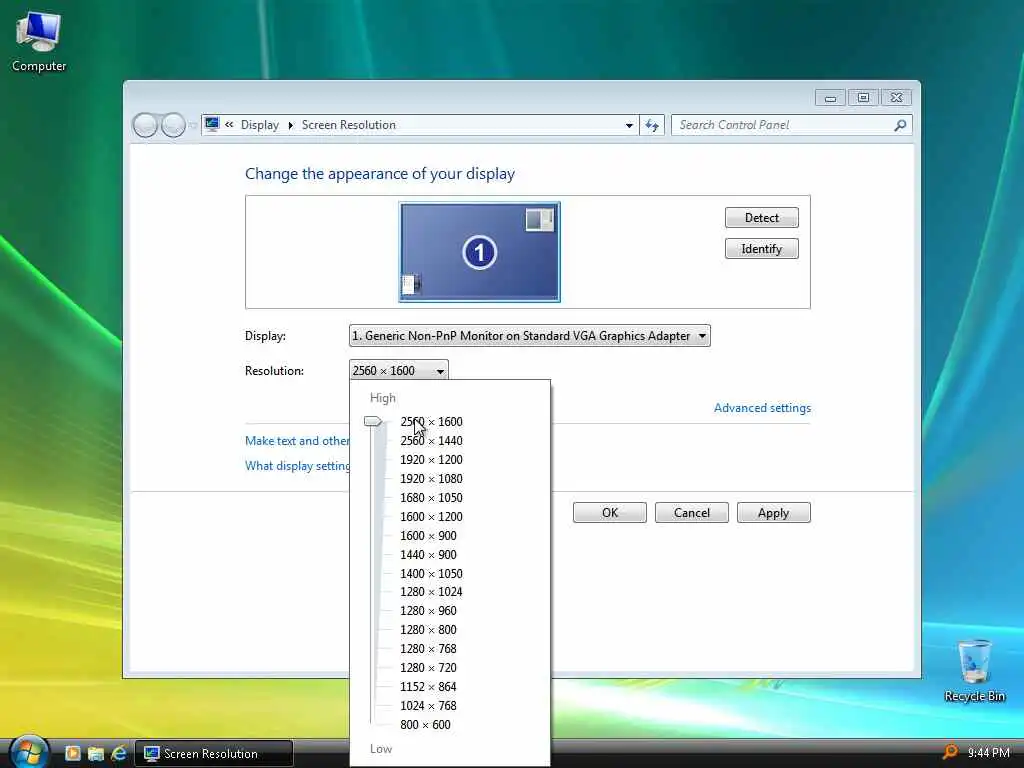
Task: Click the Windows Start orb
Action: [x=27, y=752]
